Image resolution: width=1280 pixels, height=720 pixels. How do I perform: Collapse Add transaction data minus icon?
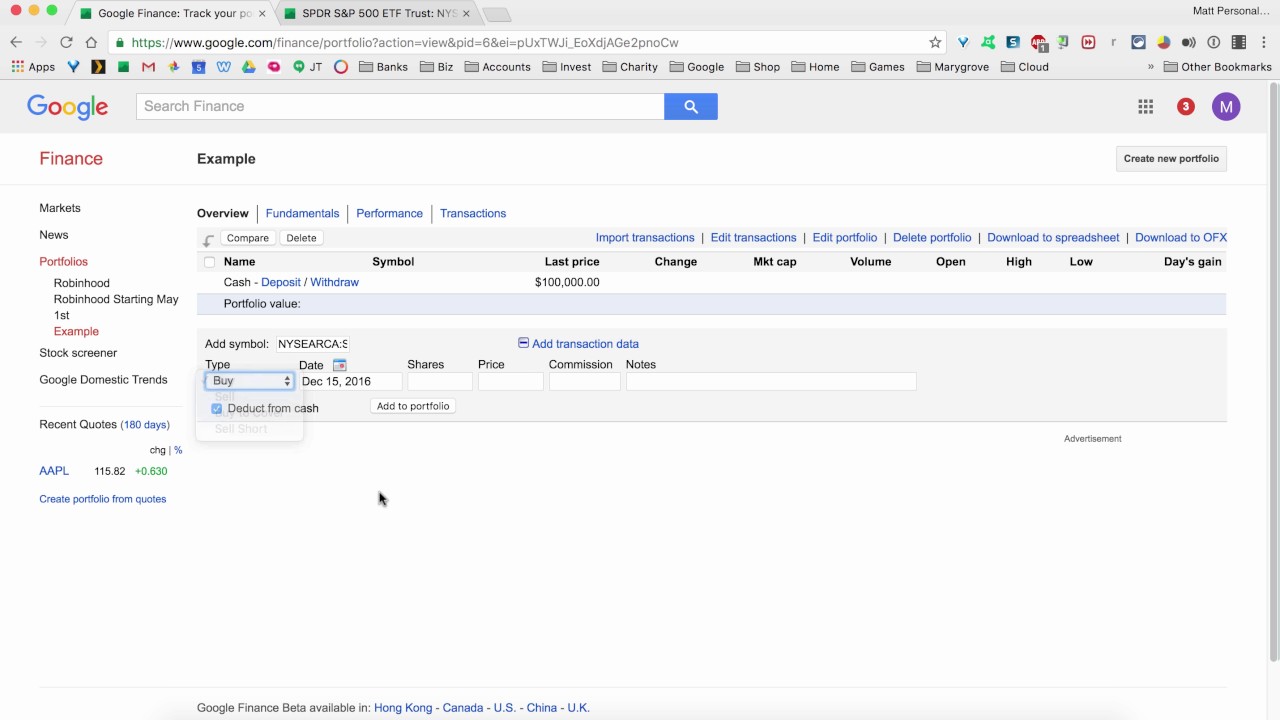pos(523,343)
